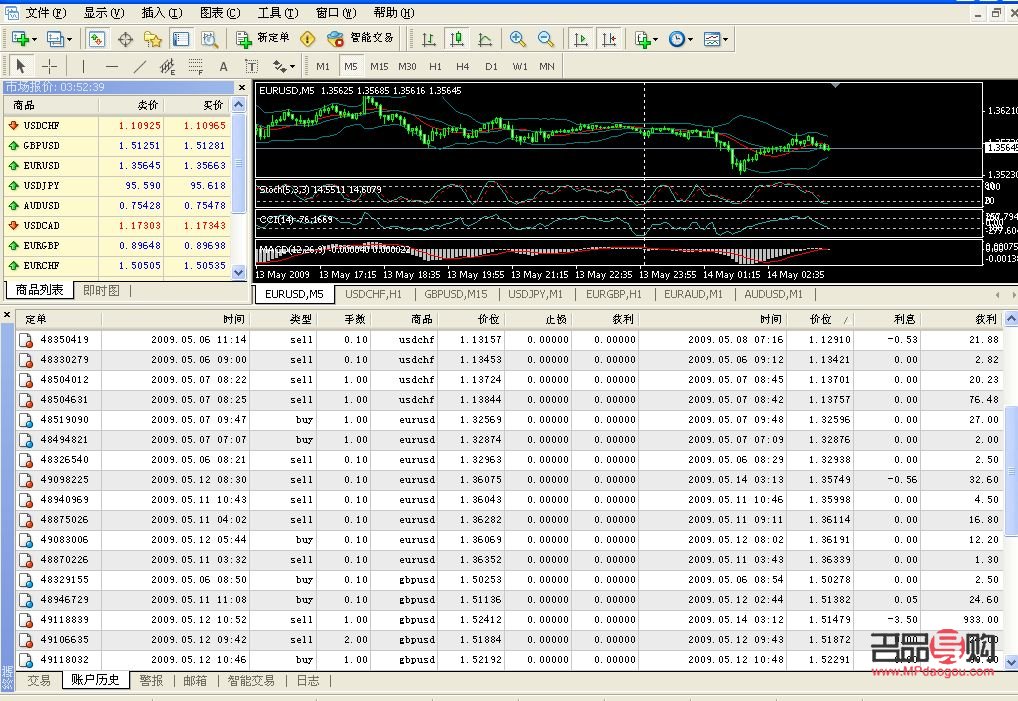Image resolution: width=1018 pixels, height=701 pixels.
Task: Expand the periods clock dropdown arrow
Action: click(690, 40)
